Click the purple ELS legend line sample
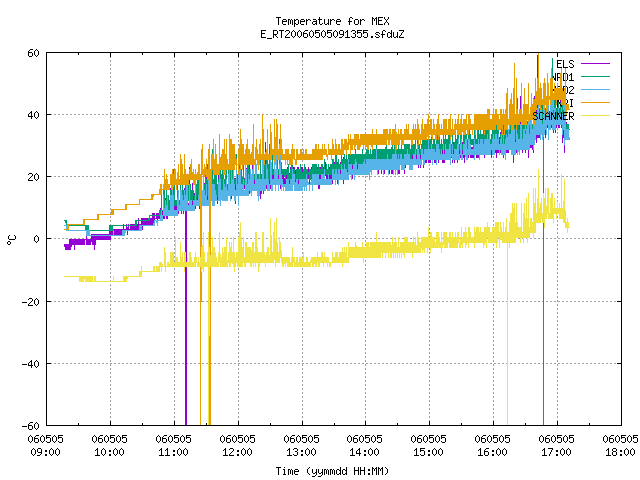This screenshot has height=480, width=640. [595, 64]
